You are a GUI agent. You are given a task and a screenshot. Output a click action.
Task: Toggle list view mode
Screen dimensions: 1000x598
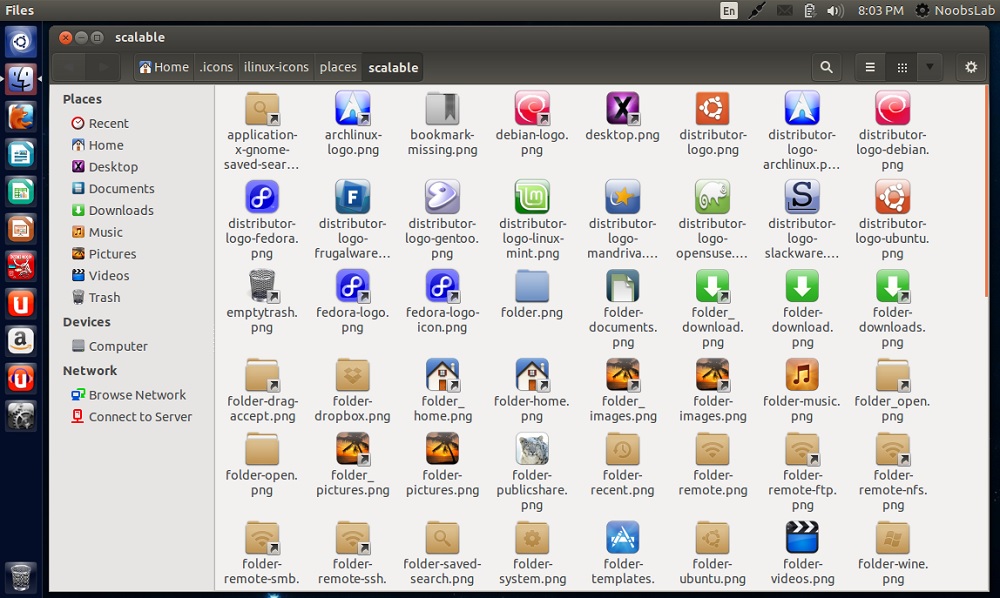coord(870,67)
